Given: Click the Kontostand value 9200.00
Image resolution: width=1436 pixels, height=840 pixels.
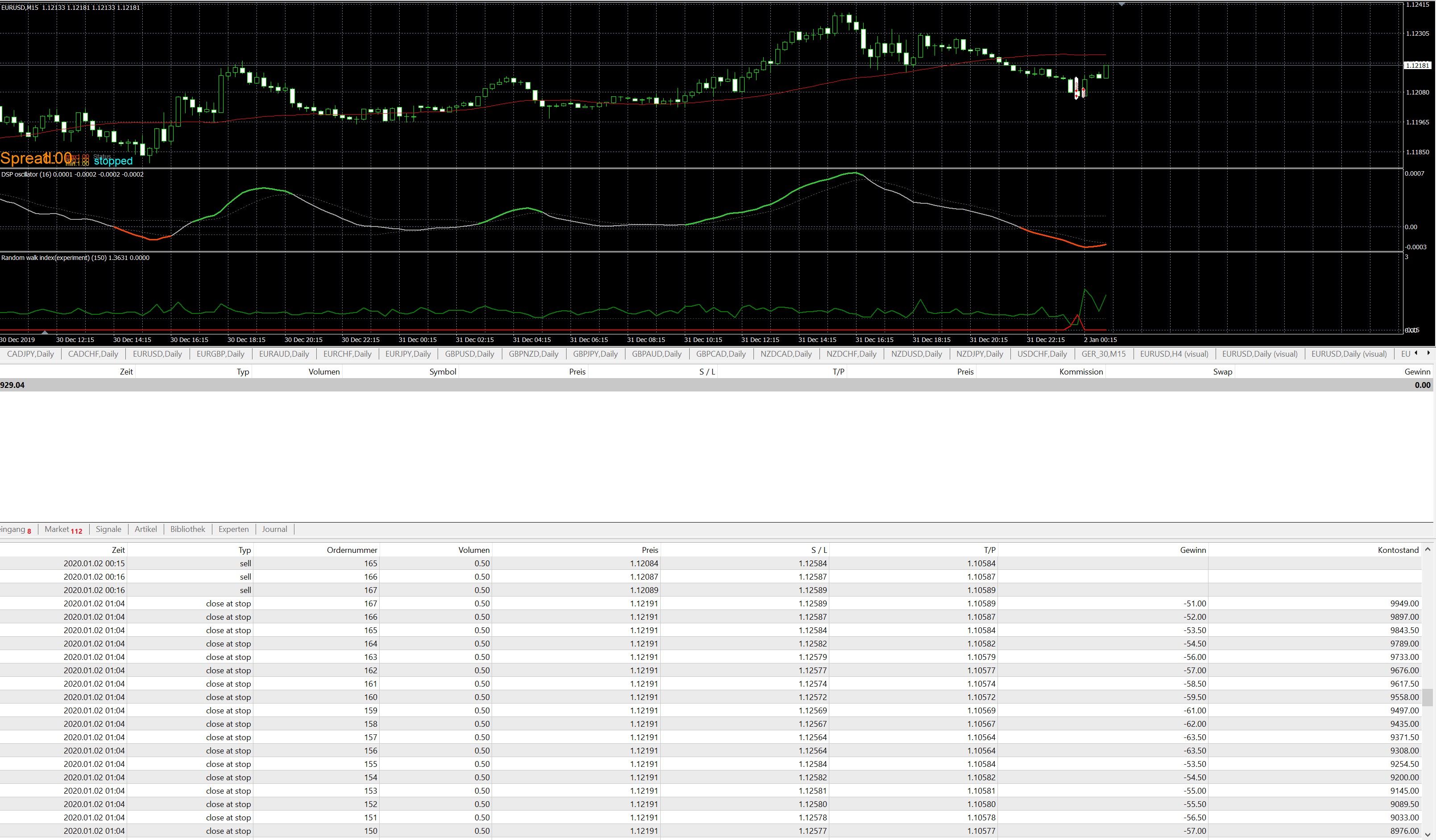Looking at the screenshot, I should [1404, 777].
